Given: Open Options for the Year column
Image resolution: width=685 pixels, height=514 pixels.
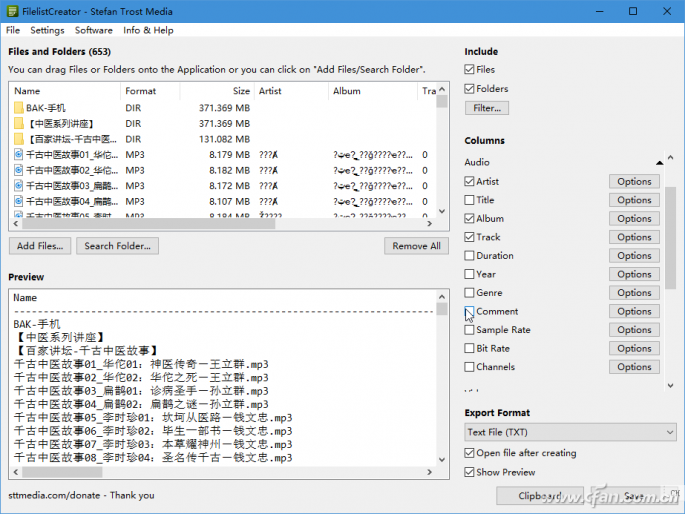Looking at the screenshot, I should [634, 274].
